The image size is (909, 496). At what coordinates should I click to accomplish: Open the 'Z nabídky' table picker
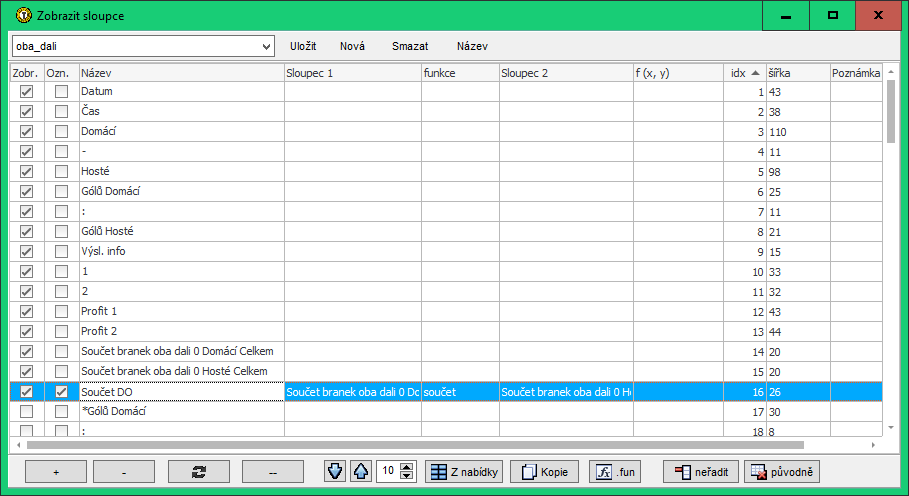pos(464,471)
